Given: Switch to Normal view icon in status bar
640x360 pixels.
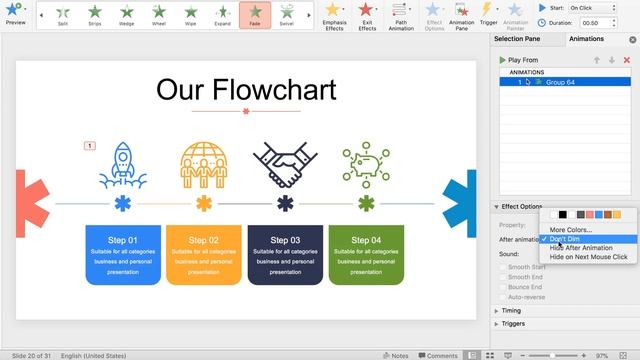Looking at the screenshot, I should click(472, 356).
